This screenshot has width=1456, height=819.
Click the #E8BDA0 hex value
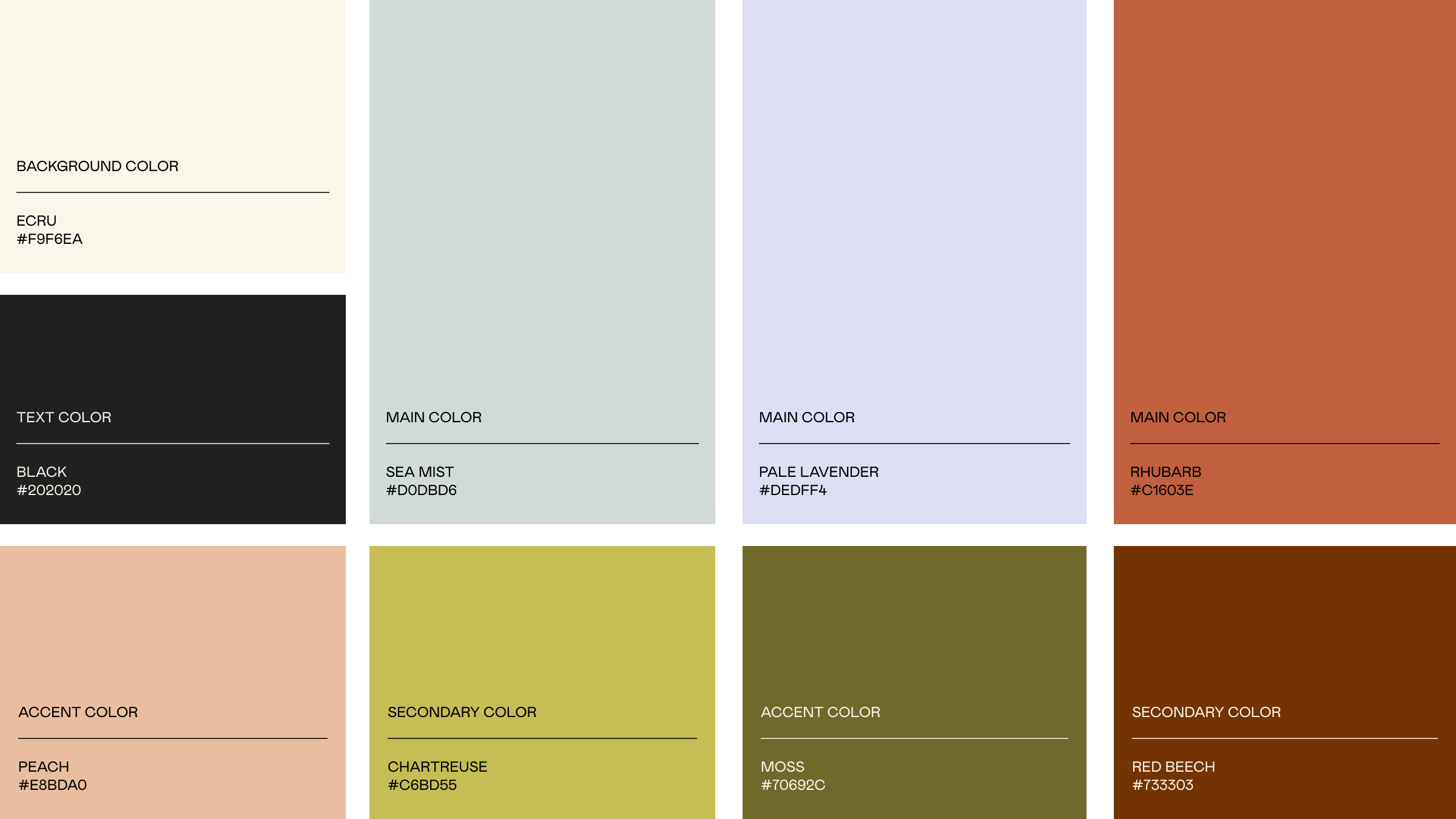coord(53,785)
